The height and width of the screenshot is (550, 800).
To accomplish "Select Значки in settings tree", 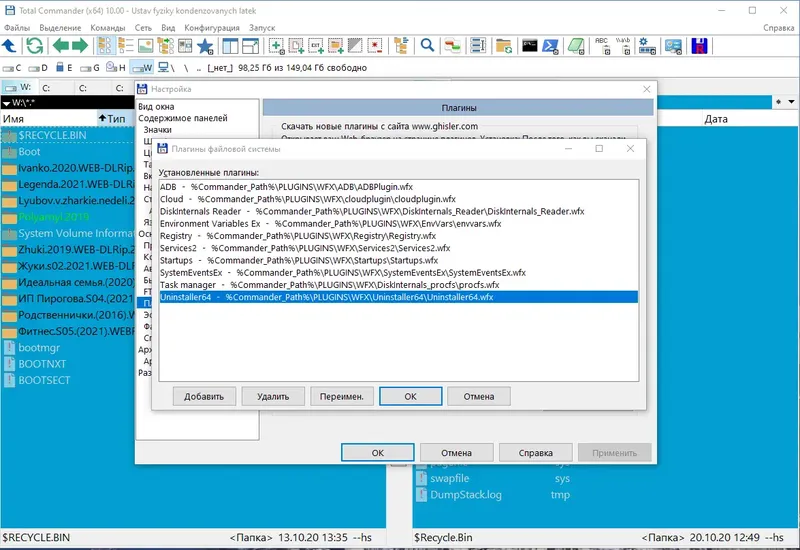I will click(x=158, y=130).
